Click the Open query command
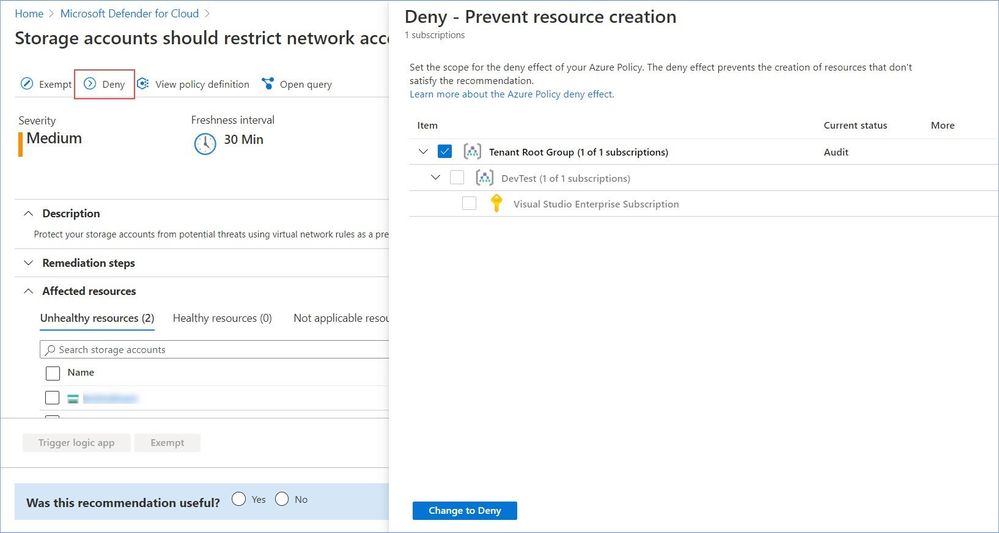The height and width of the screenshot is (533, 999). point(296,84)
